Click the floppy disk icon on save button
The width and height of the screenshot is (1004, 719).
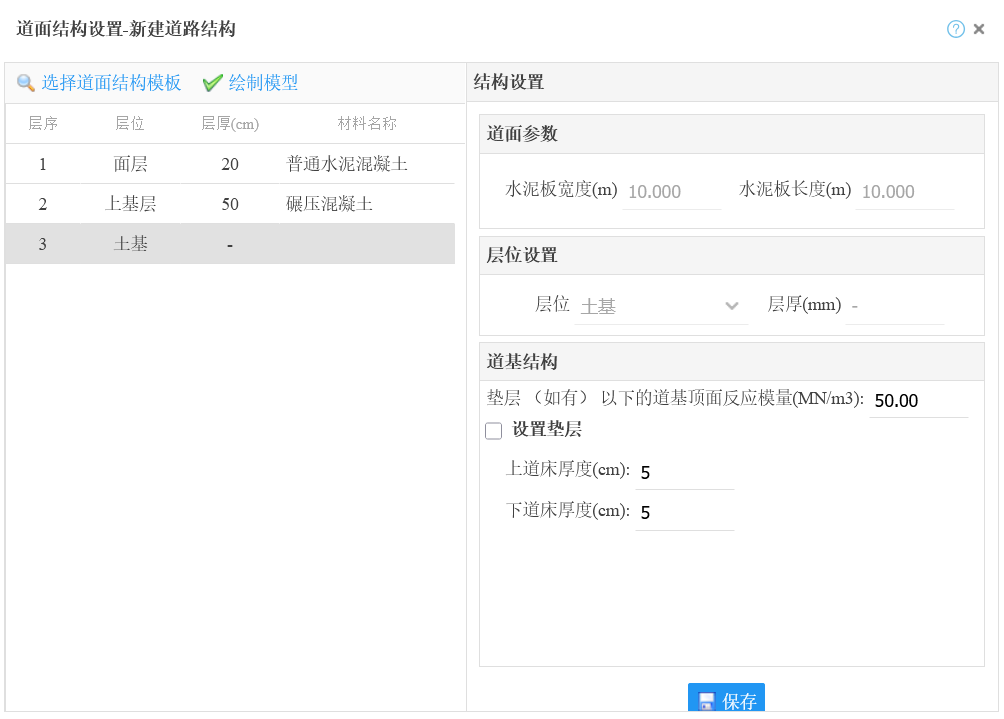[x=707, y=701]
